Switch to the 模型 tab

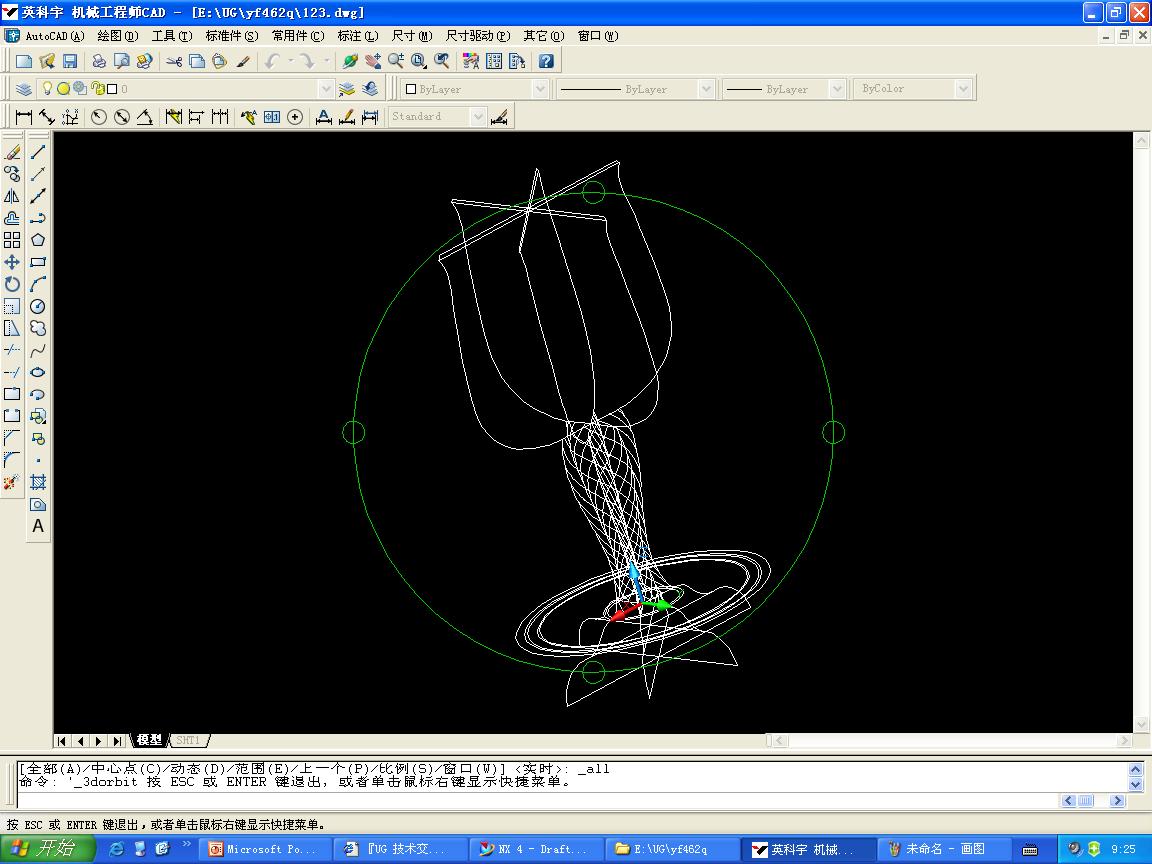tap(149, 741)
